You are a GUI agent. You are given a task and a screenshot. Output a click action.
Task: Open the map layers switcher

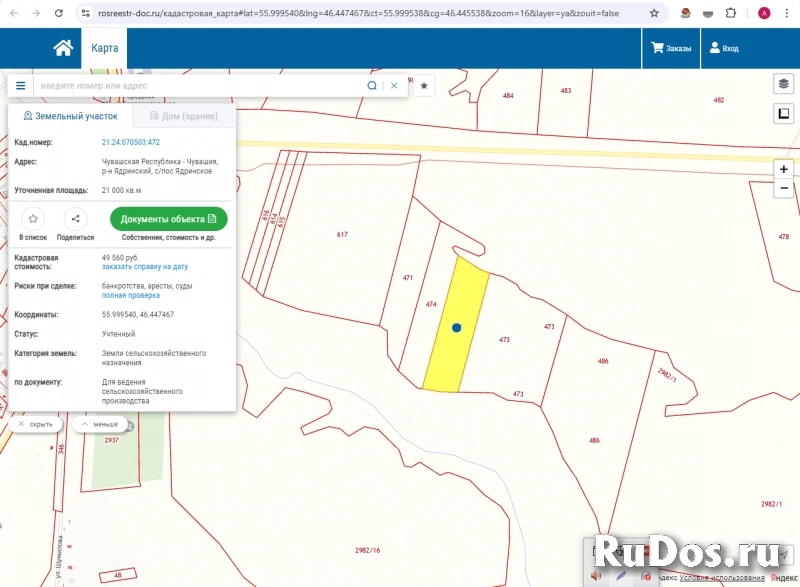(783, 84)
